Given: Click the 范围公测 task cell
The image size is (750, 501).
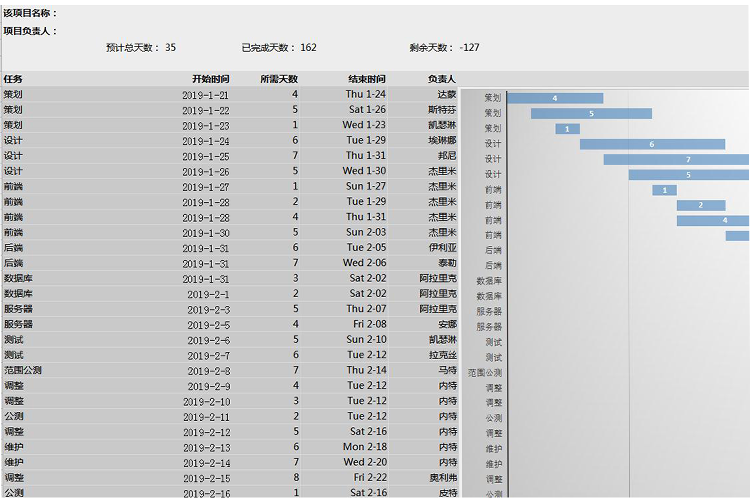Looking at the screenshot, I should [22, 370].
